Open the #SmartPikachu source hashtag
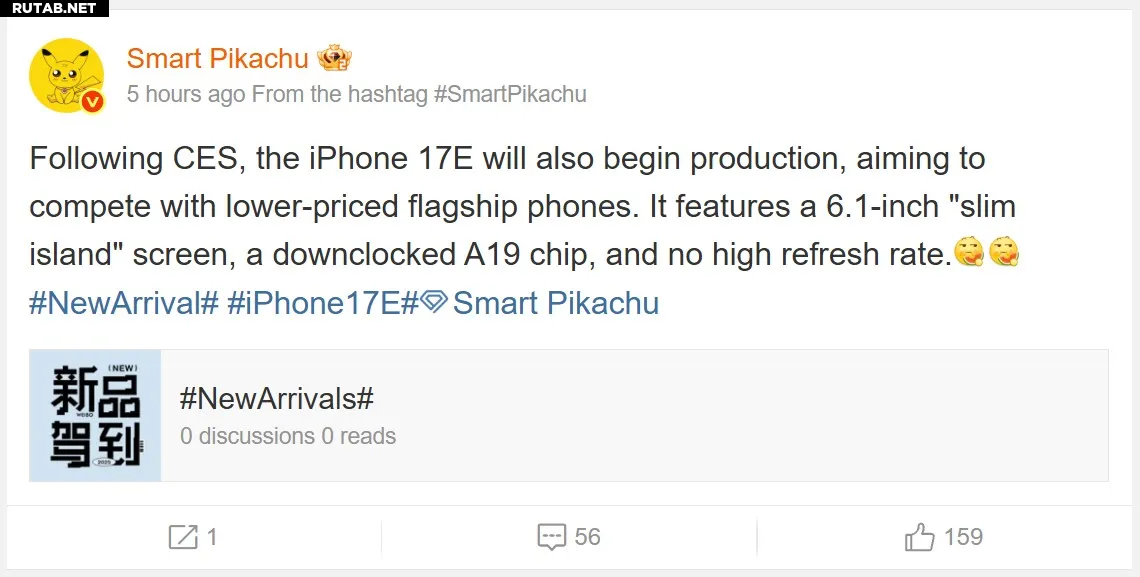 coord(510,94)
